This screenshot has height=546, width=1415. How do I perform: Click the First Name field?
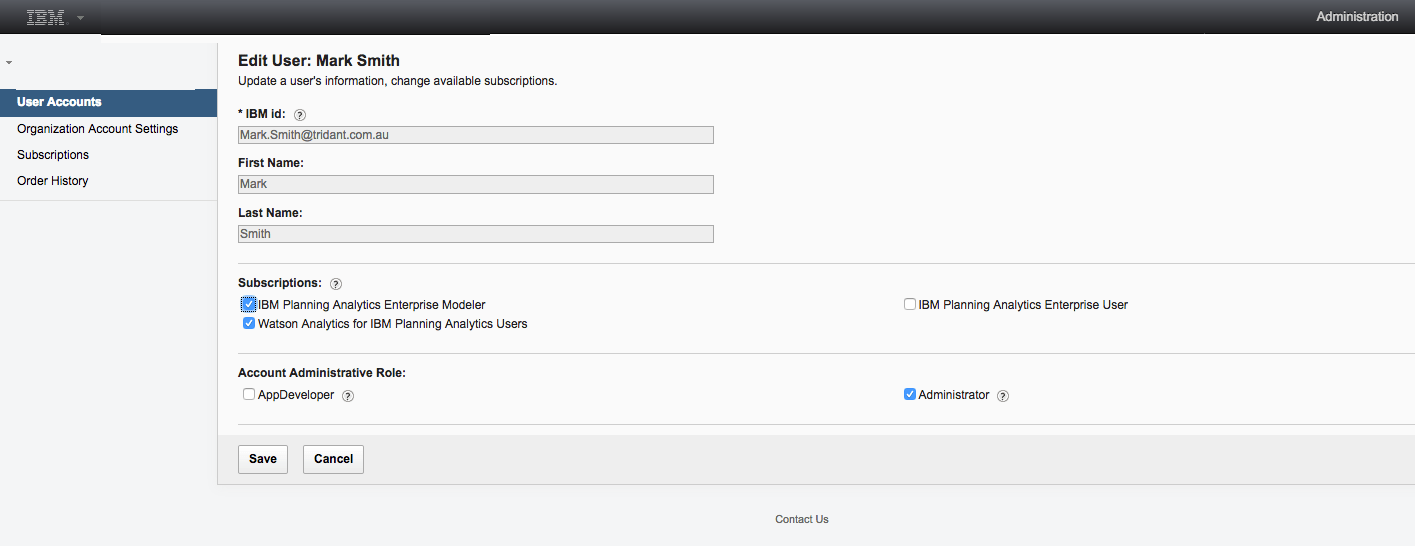476,184
